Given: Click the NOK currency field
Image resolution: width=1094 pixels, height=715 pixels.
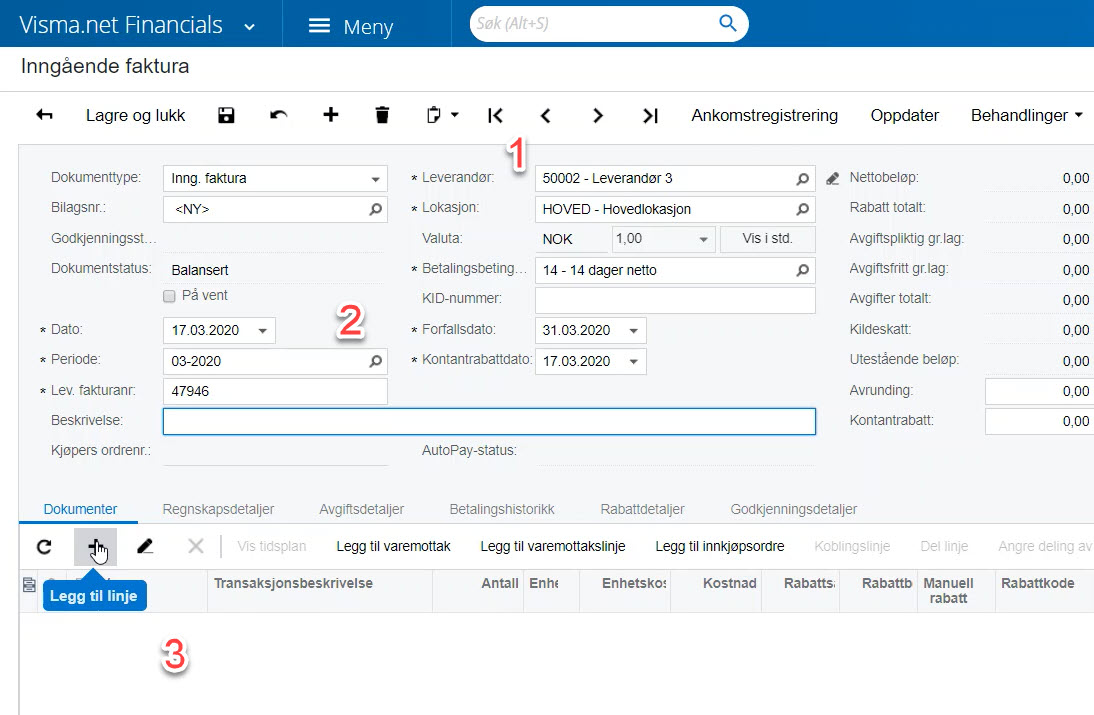Looking at the screenshot, I should [x=572, y=239].
